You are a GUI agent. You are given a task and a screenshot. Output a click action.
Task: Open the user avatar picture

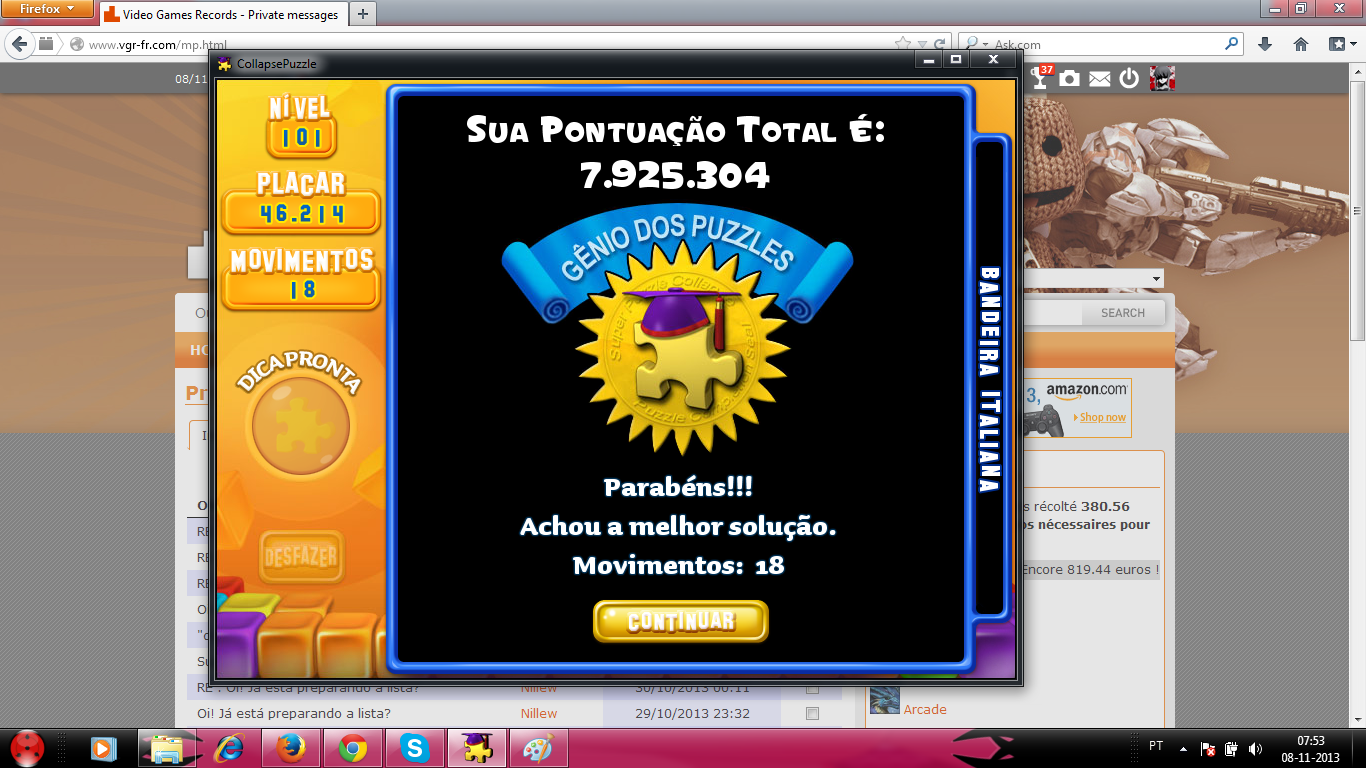tap(1162, 78)
